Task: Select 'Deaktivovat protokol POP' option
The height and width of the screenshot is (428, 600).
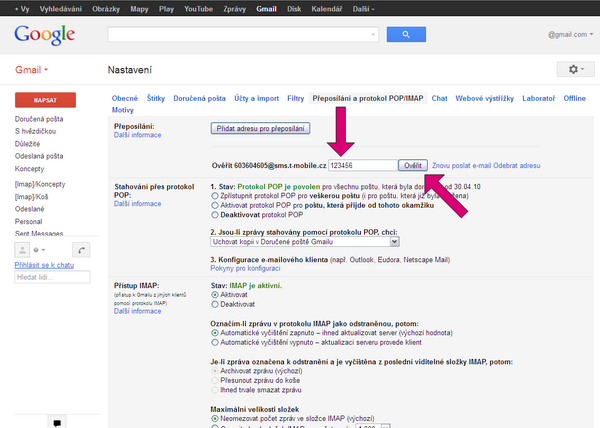Action: (x=215, y=215)
